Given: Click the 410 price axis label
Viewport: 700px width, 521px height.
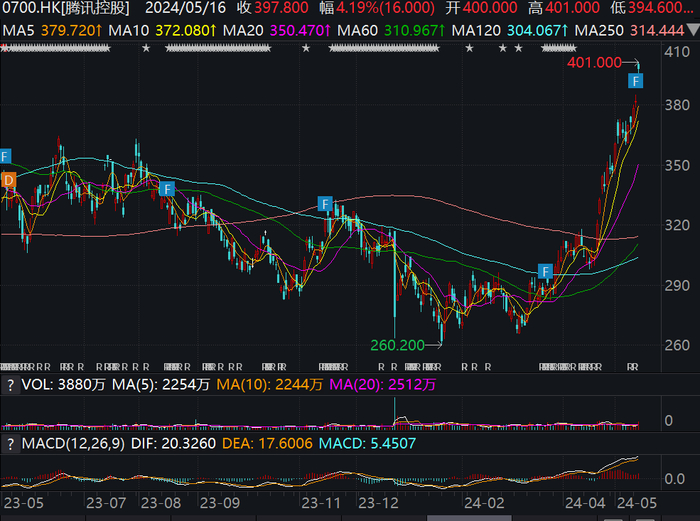Looking at the screenshot, I should click(x=677, y=52).
